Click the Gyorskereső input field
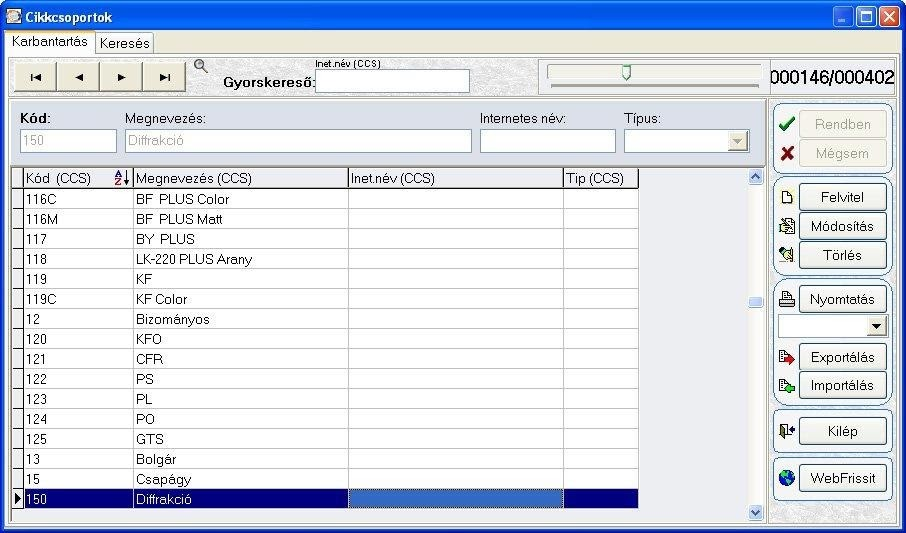Viewport: 906px width, 533px height. [x=392, y=81]
